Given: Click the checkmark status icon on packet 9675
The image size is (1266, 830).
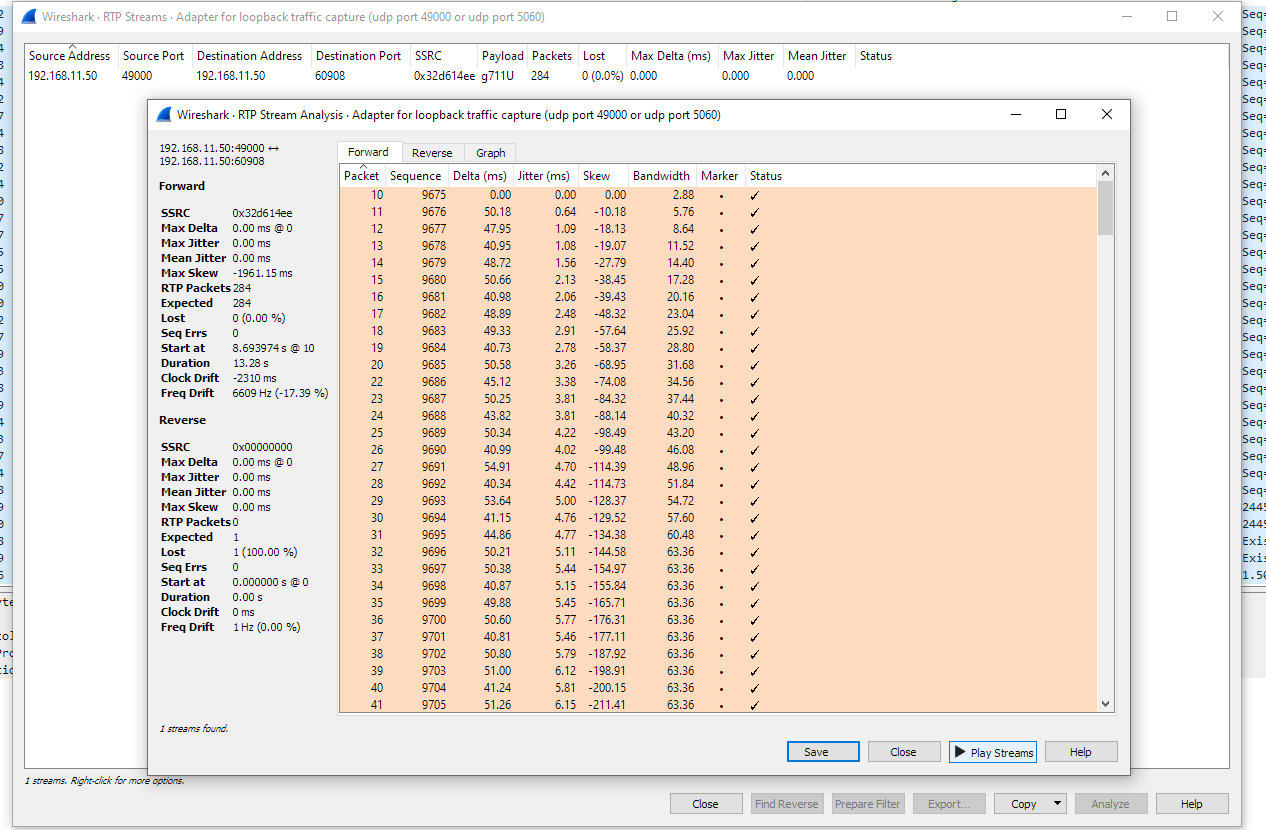Looking at the screenshot, I should 757,194.
